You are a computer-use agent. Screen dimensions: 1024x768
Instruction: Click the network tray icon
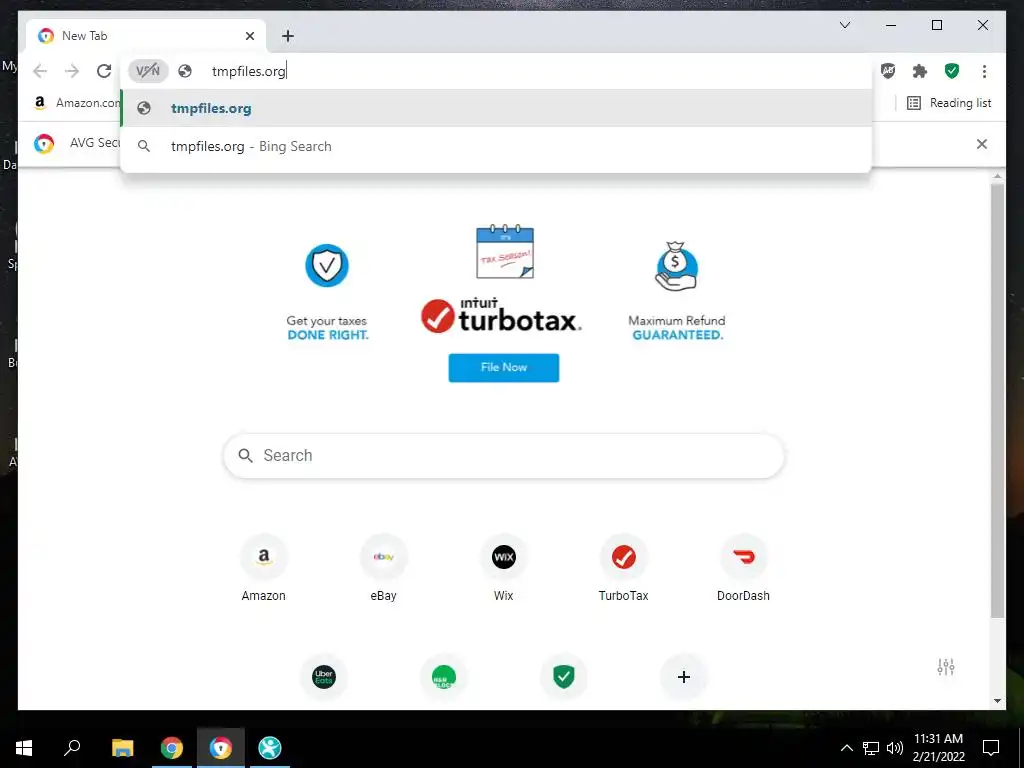pos(871,748)
